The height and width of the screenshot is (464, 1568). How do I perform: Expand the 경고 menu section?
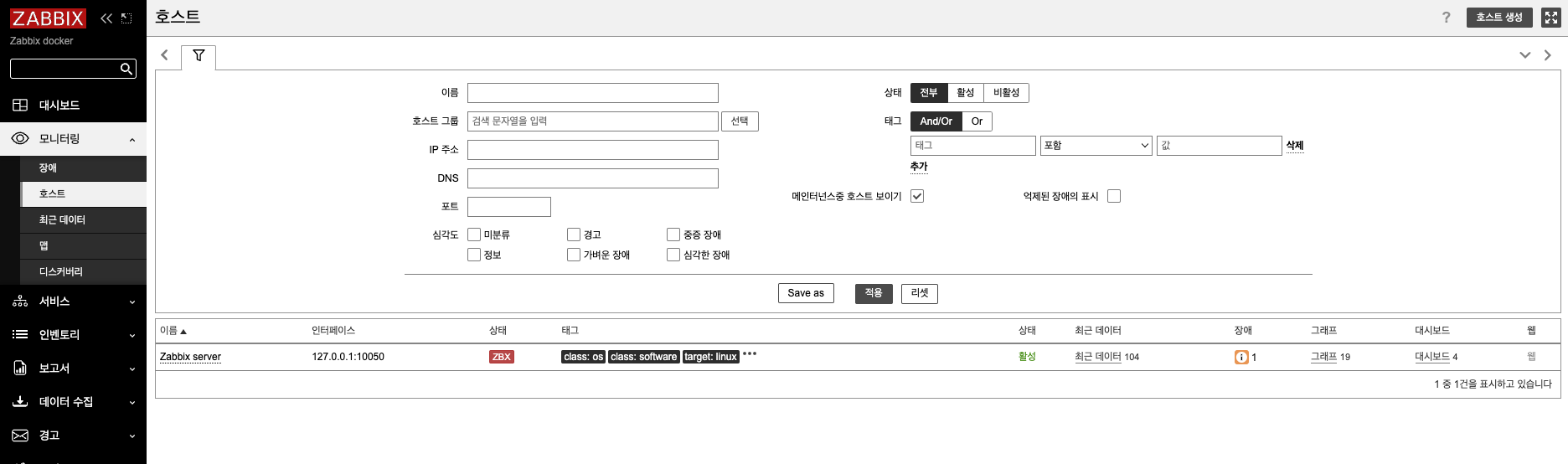73,436
